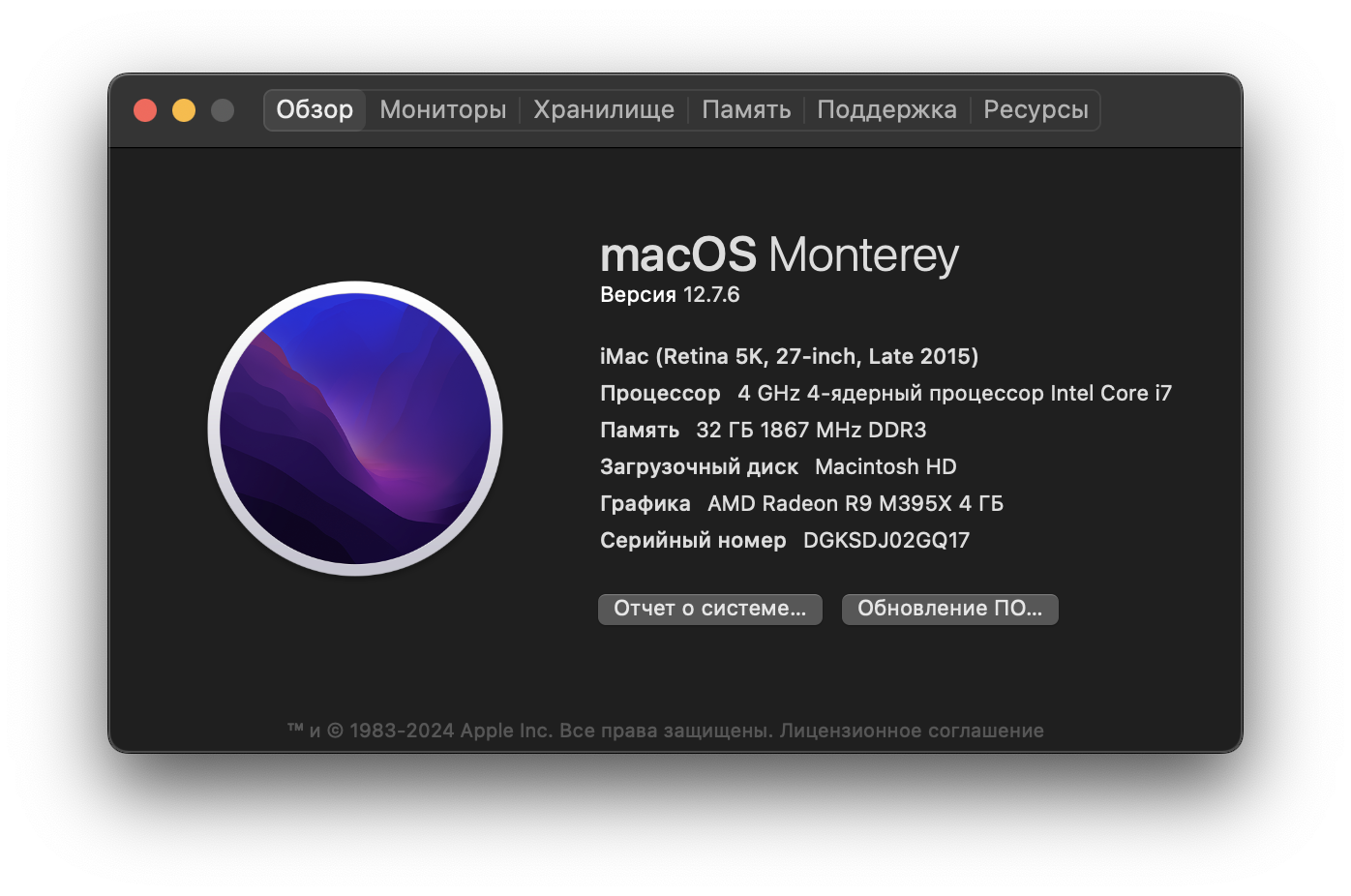Click the Серийный номер label
The image size is (1351, 896).
tap(693, 541)
